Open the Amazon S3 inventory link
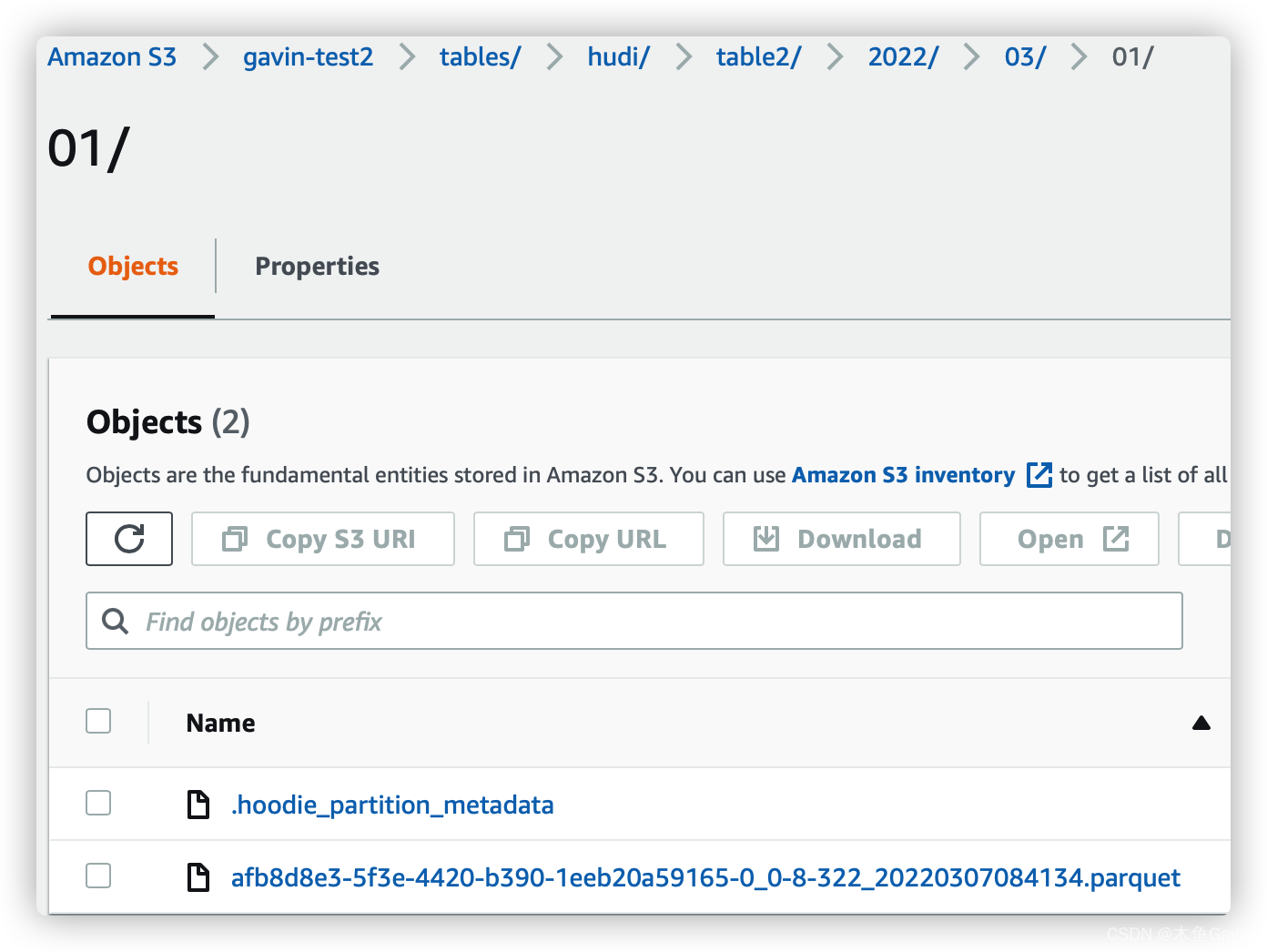The height and width of the screenshot is (952, 1267). pyautogui.click(x=903, y=475)
